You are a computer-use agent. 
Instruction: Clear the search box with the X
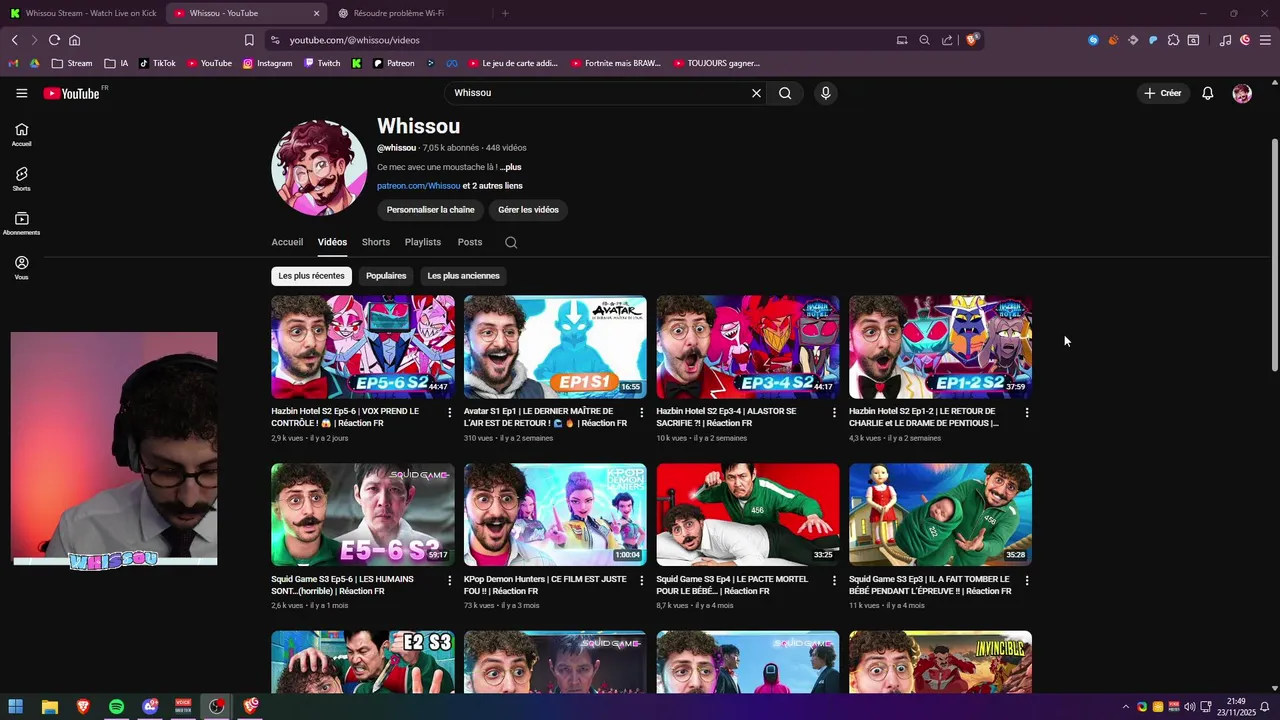point(756,93)
